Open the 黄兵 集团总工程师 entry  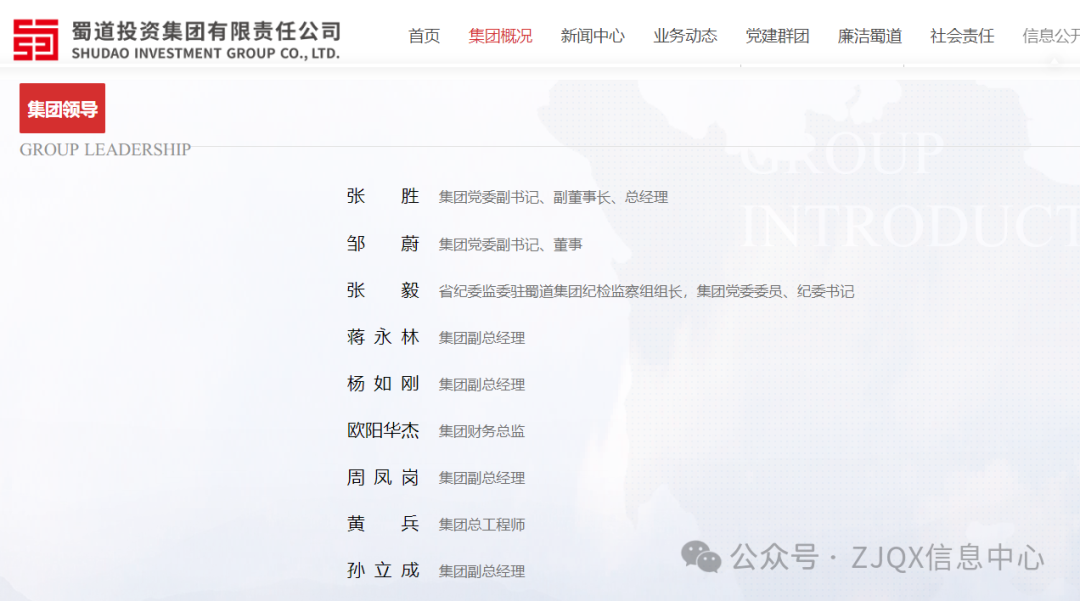383,524
